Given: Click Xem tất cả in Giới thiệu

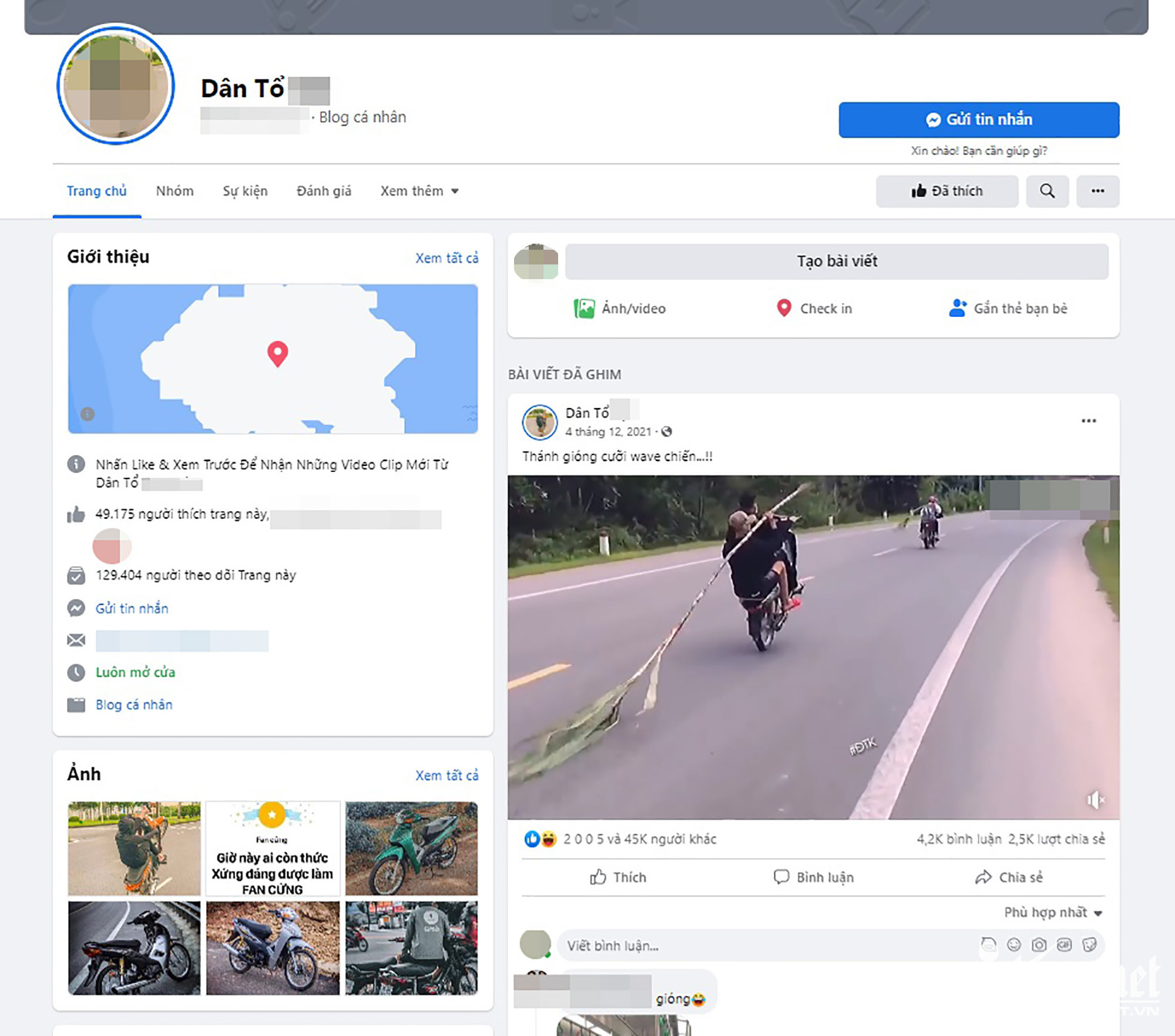Looking at the screenshot, I should 446,258.
